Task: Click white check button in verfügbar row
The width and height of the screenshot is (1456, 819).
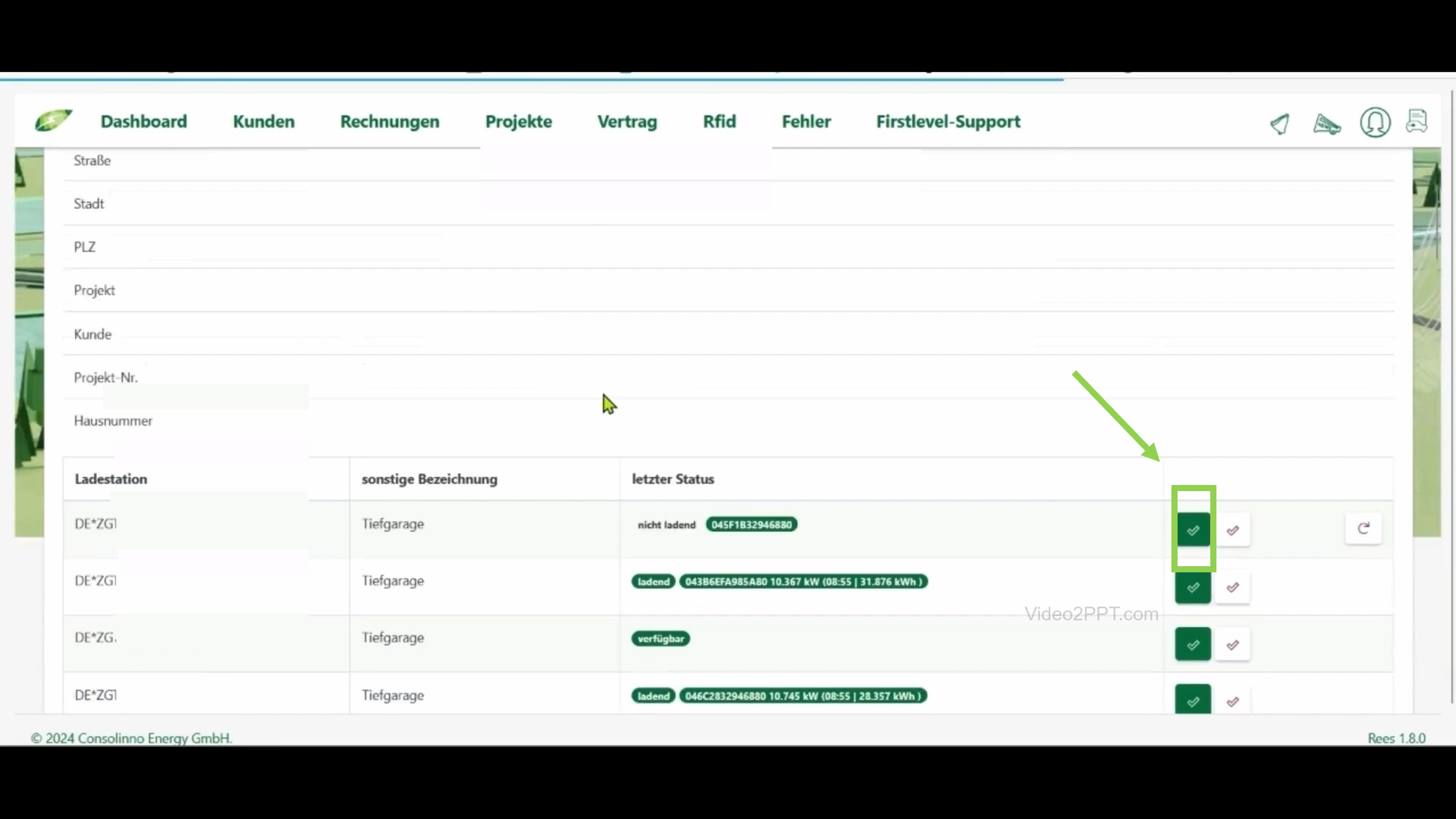Action: click(1233, 644)
